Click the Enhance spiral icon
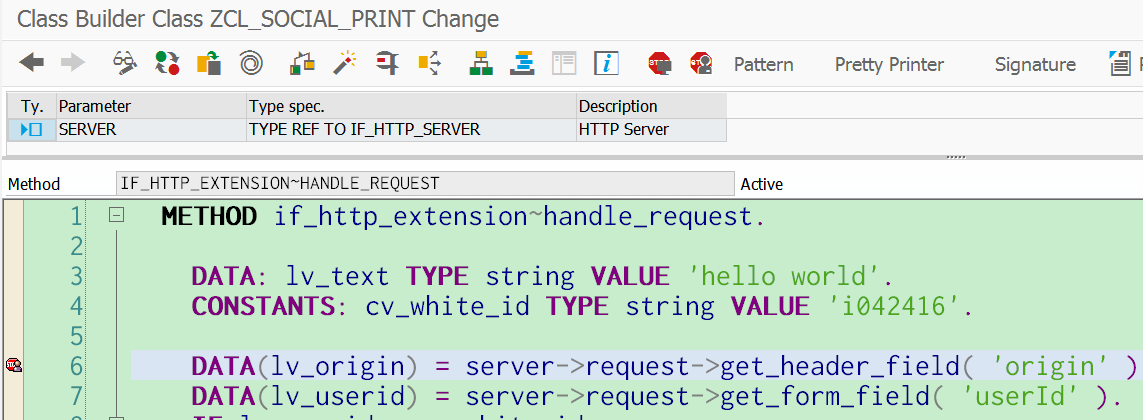The image size is (1143, 420). pyautogui.click(x=251, y=63)
